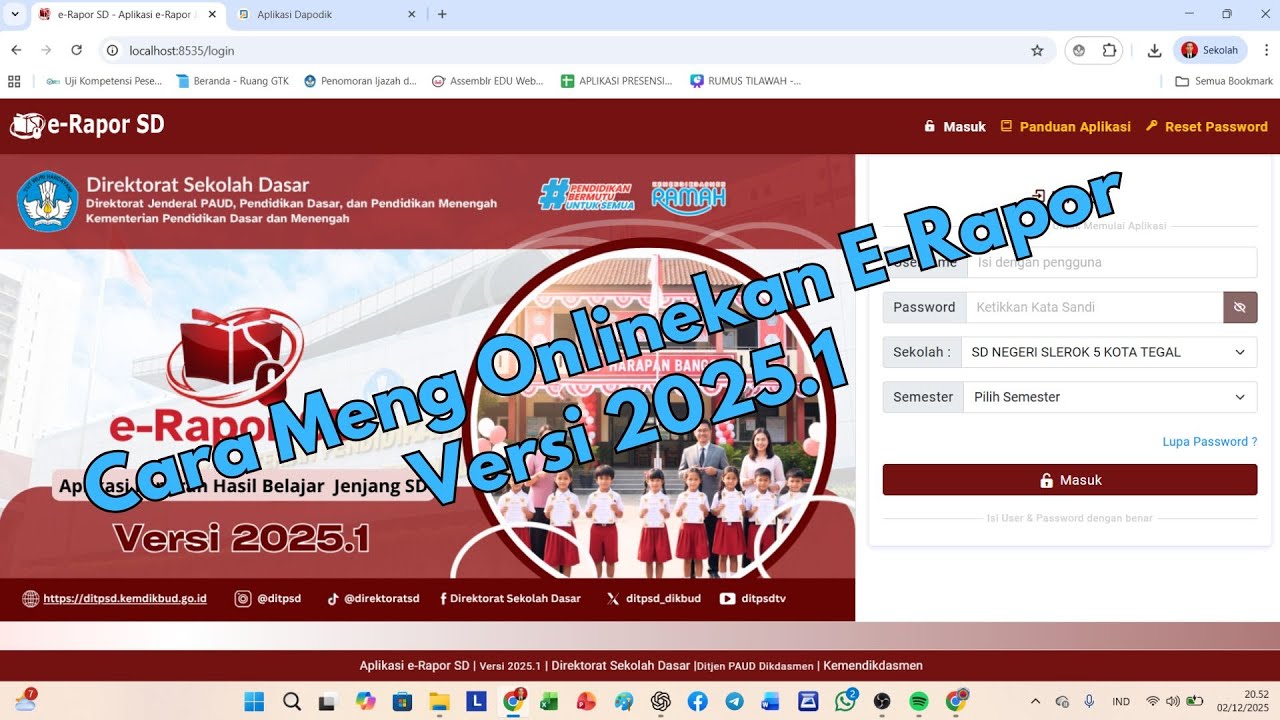Open Panduan Aplikasi in the top navigation
Screen dimensions: 1280x720
[1066, 127]
